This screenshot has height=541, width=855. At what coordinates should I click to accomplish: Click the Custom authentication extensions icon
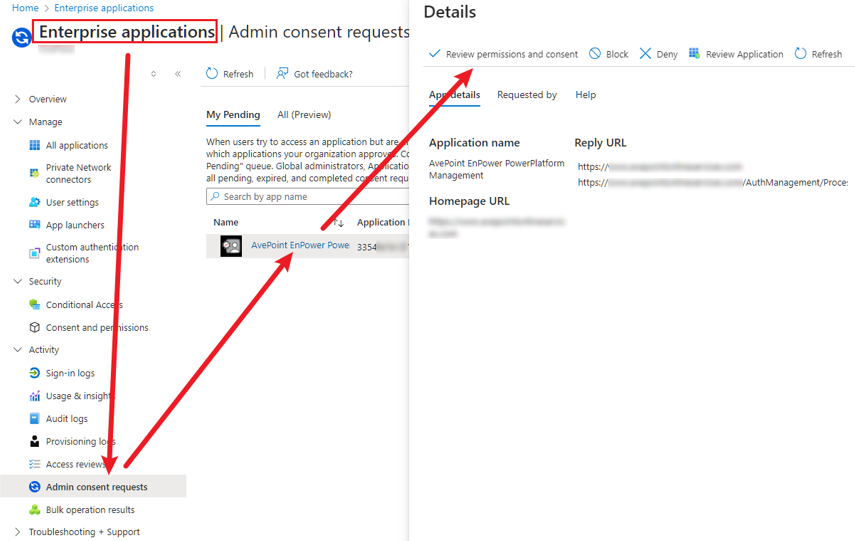[x=34, y=253]
